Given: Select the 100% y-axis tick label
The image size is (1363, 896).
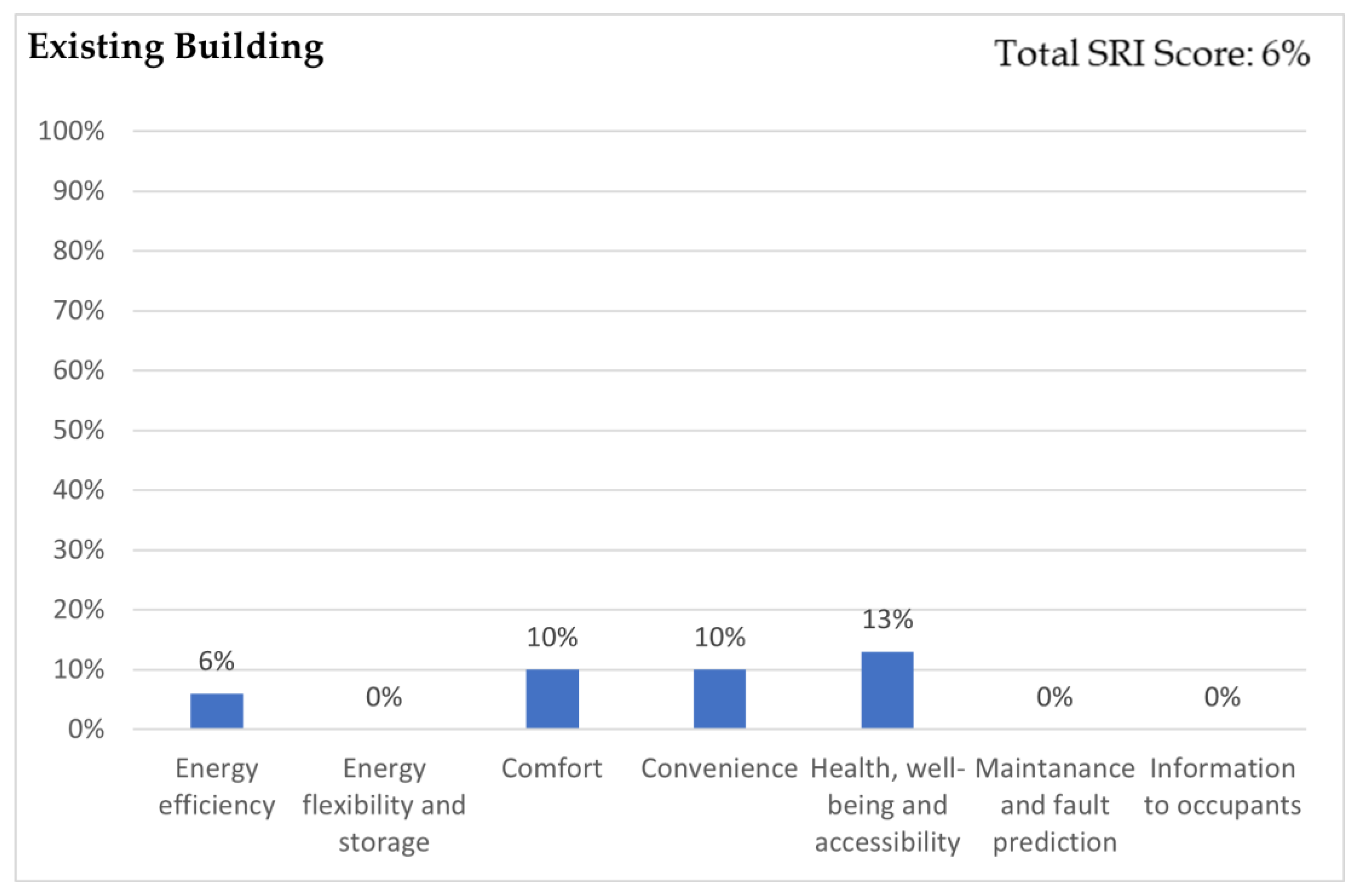Looking at the screenshot, I should [72, 131].
